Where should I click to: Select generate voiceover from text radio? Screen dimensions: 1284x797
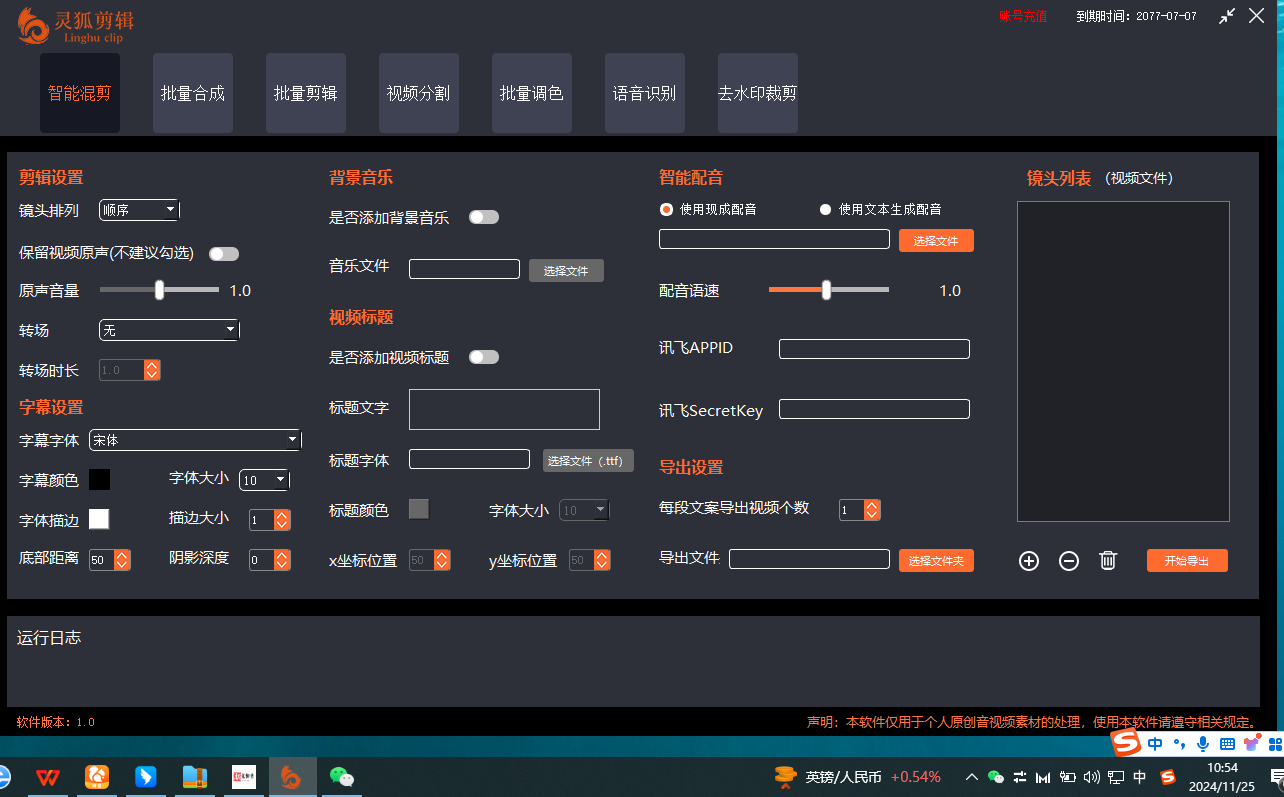825,209
